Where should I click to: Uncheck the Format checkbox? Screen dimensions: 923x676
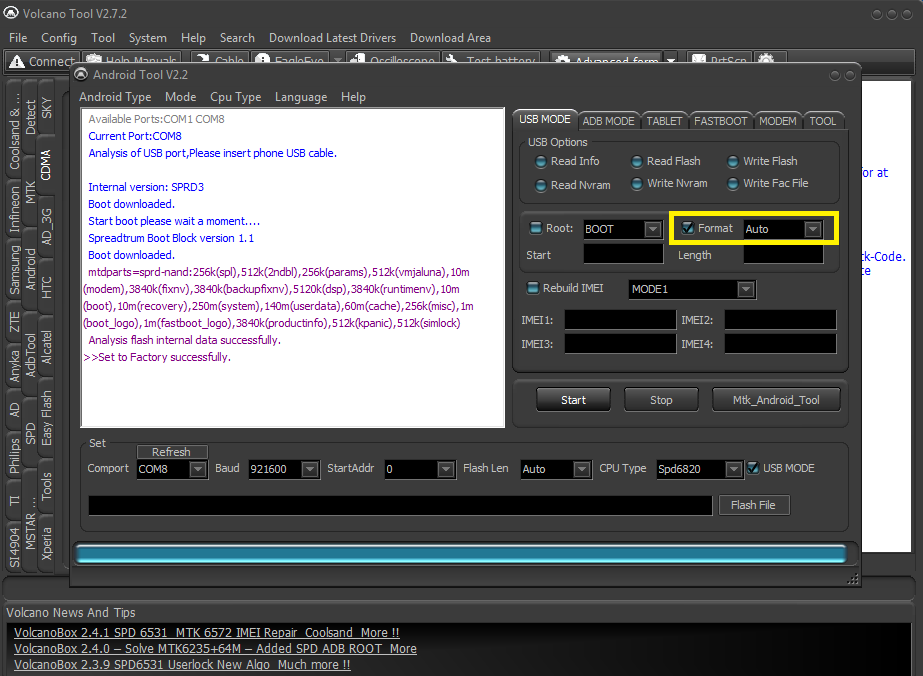[688, 228]
